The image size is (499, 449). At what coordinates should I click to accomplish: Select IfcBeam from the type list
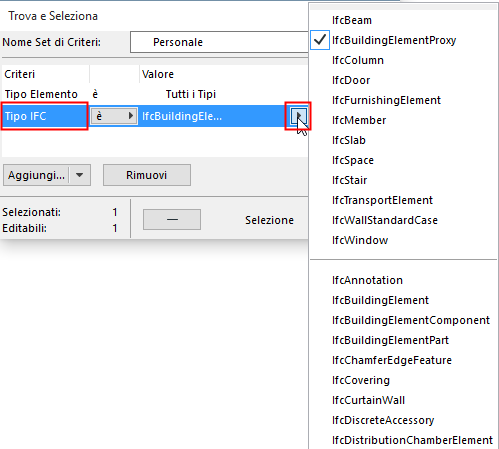403,20
